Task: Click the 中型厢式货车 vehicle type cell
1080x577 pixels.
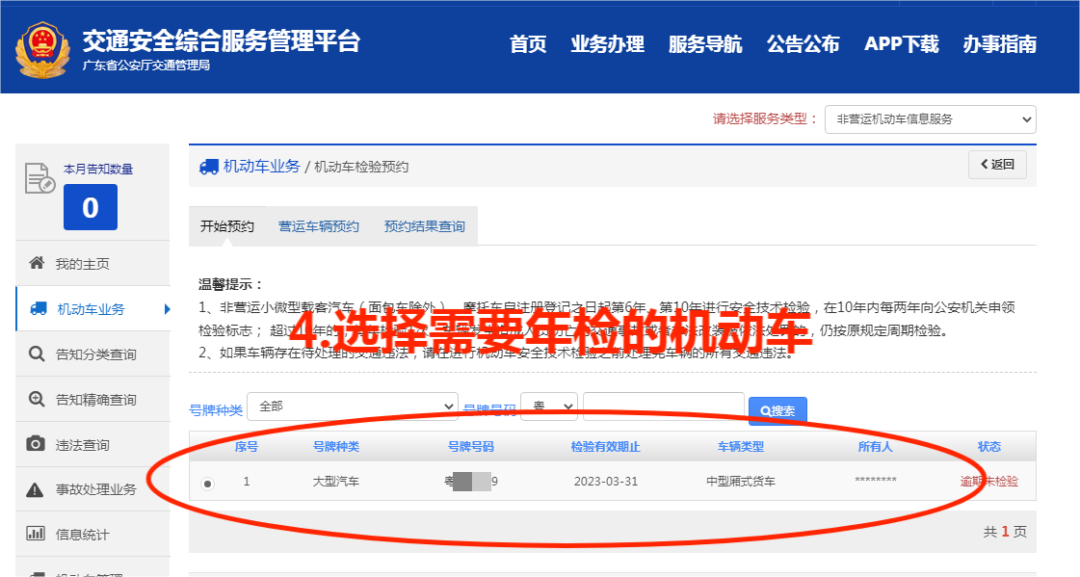Action: pos(740,481)
